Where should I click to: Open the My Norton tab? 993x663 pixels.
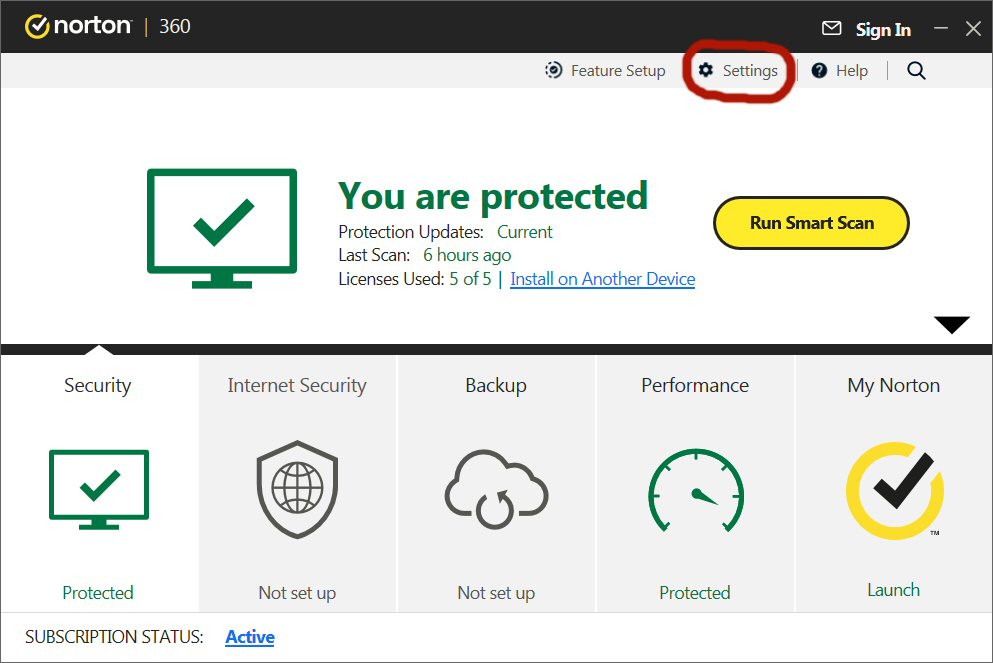tap(894, 484)
